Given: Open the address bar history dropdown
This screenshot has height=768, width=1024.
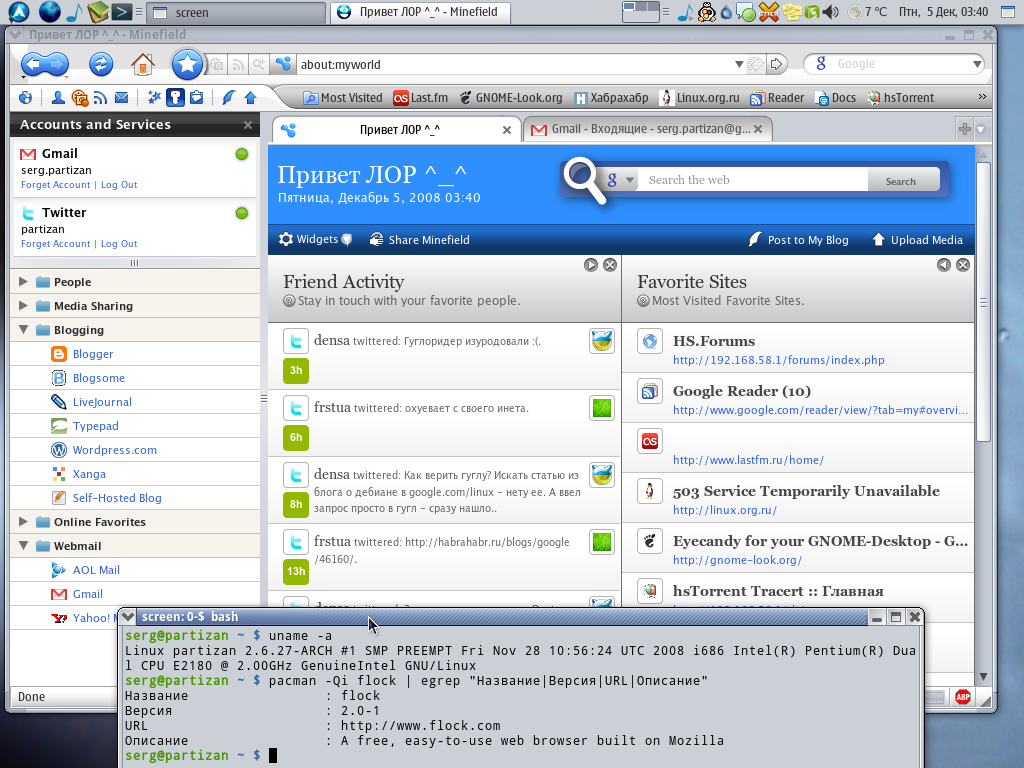Looking at the screenshot, I should (x=739, y=64).
